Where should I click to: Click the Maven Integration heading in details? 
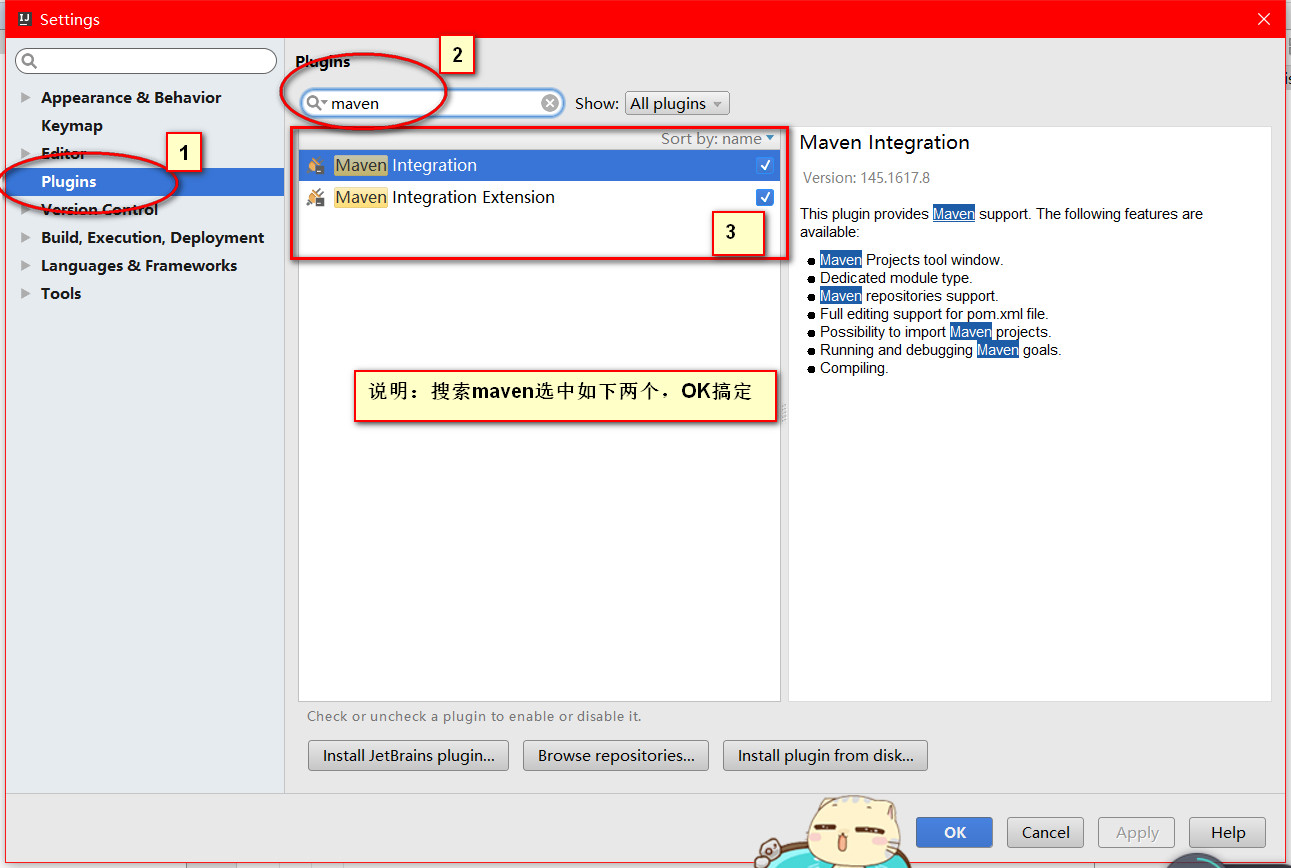coord(885,143)
